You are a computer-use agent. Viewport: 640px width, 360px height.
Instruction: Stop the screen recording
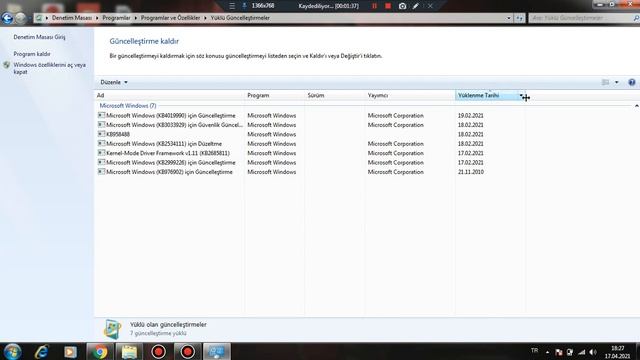(x=388, y=6)
